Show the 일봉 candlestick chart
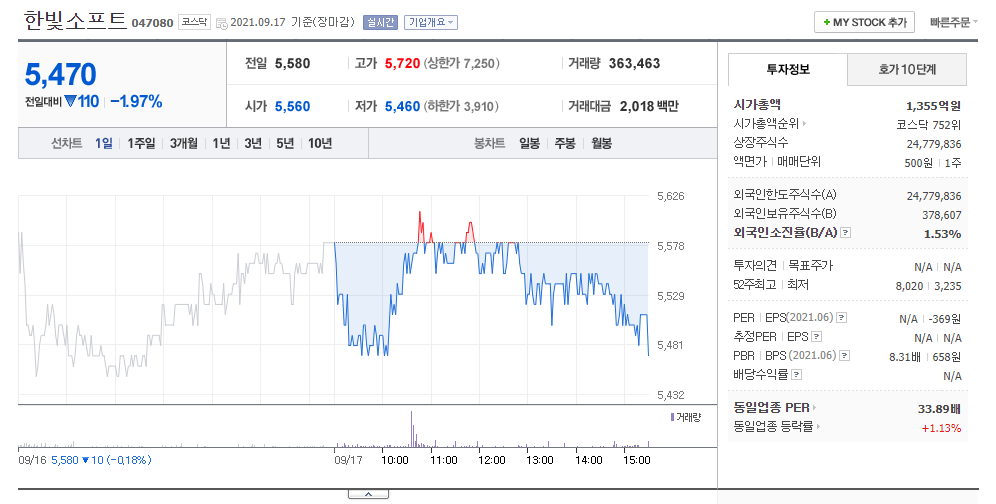The height and width of the screenshot is (504, 996). coord(529,144)
